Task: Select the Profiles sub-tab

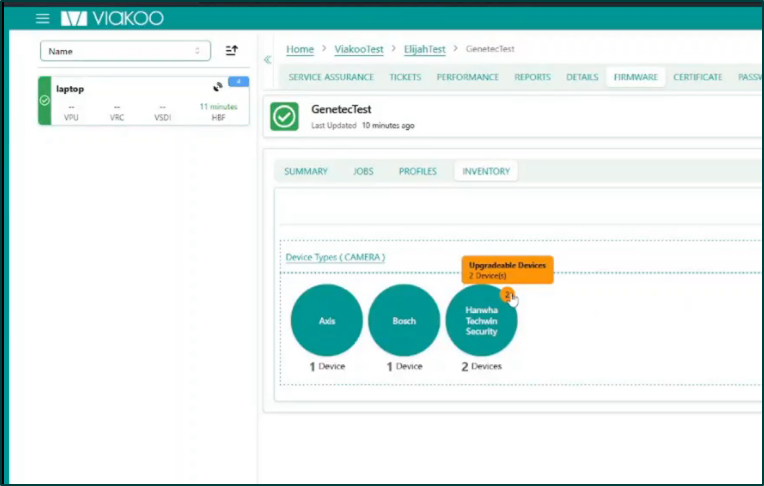Action: click(x=417, y=171)
